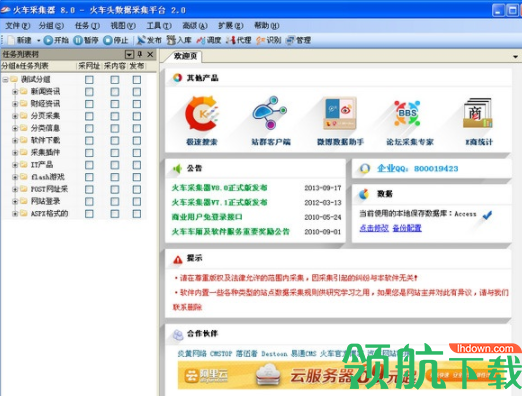
Task: Open the 高级(A) menu
Action: pos(195,26)
